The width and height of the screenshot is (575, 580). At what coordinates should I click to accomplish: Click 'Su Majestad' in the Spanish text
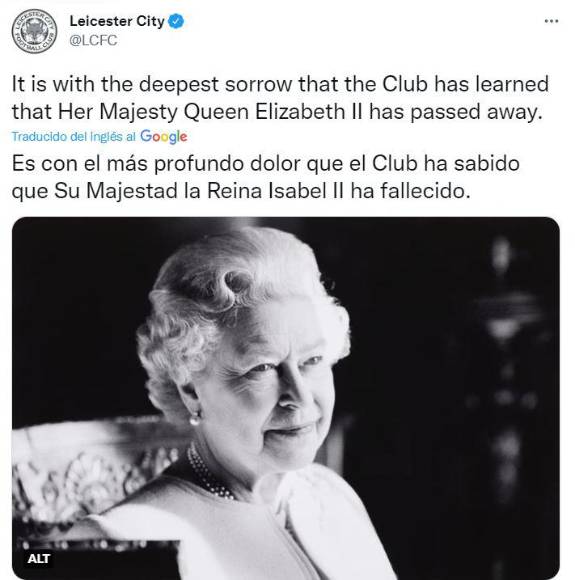tap(116, 192)
